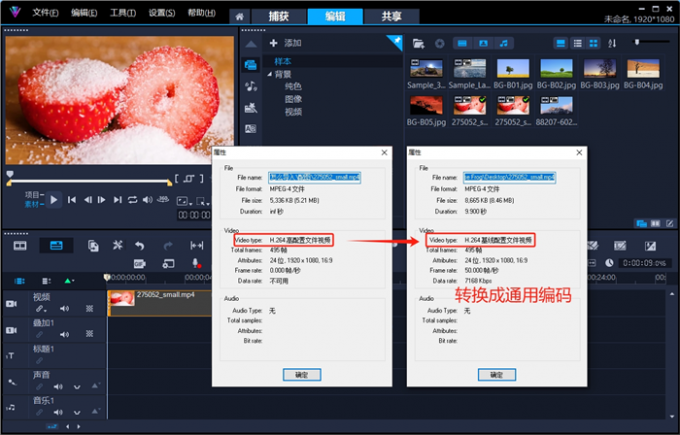Open the sort clips in library menu
Image resolution: width=680 pixels, height=435 pixels.
coord(612,43)
